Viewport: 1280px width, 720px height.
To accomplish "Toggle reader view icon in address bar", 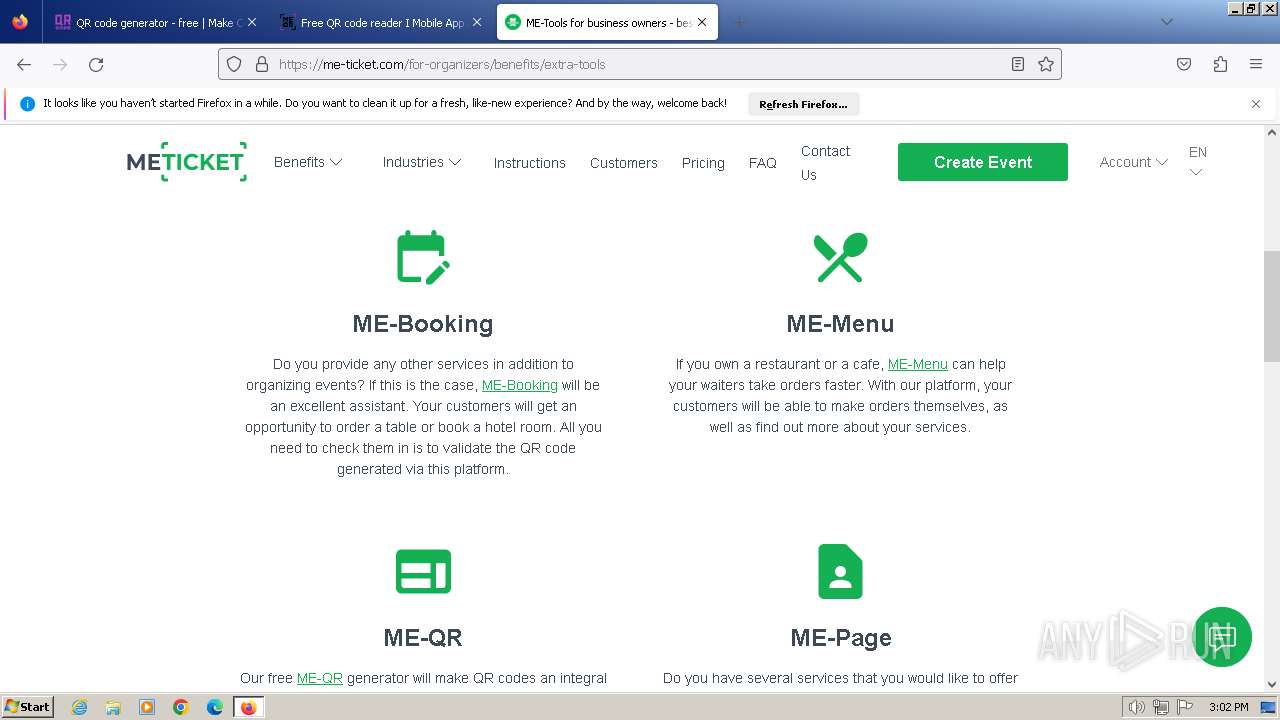I will pyautogui.click(x=1018, y=64).
